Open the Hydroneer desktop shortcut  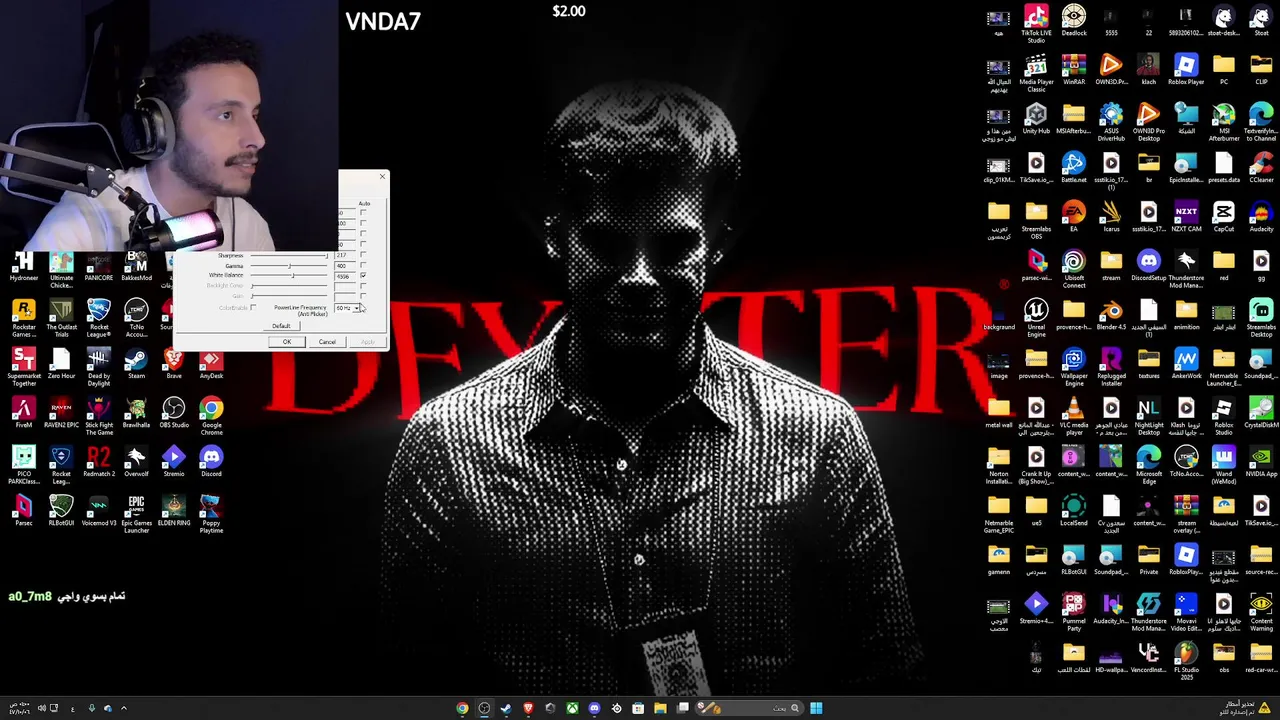[x=24, y=267]
